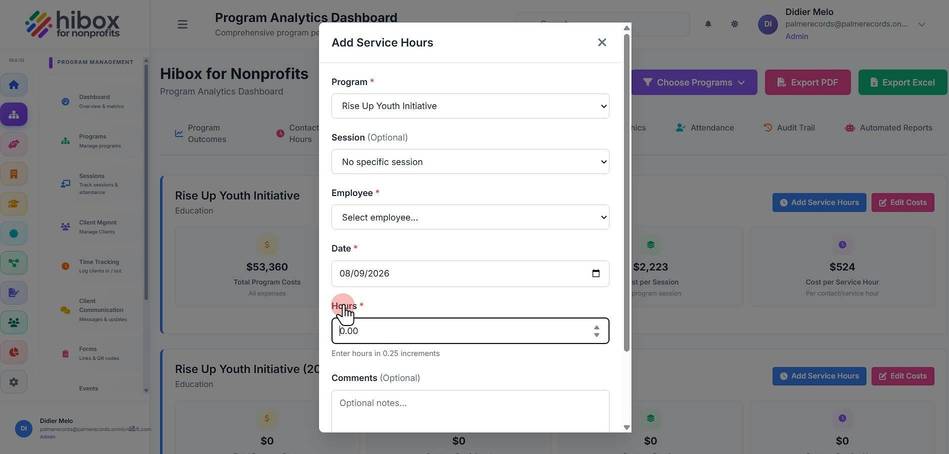Open the settings gear sidebar icon
This screenshot has height=454, width=949.
coord(13,382)
